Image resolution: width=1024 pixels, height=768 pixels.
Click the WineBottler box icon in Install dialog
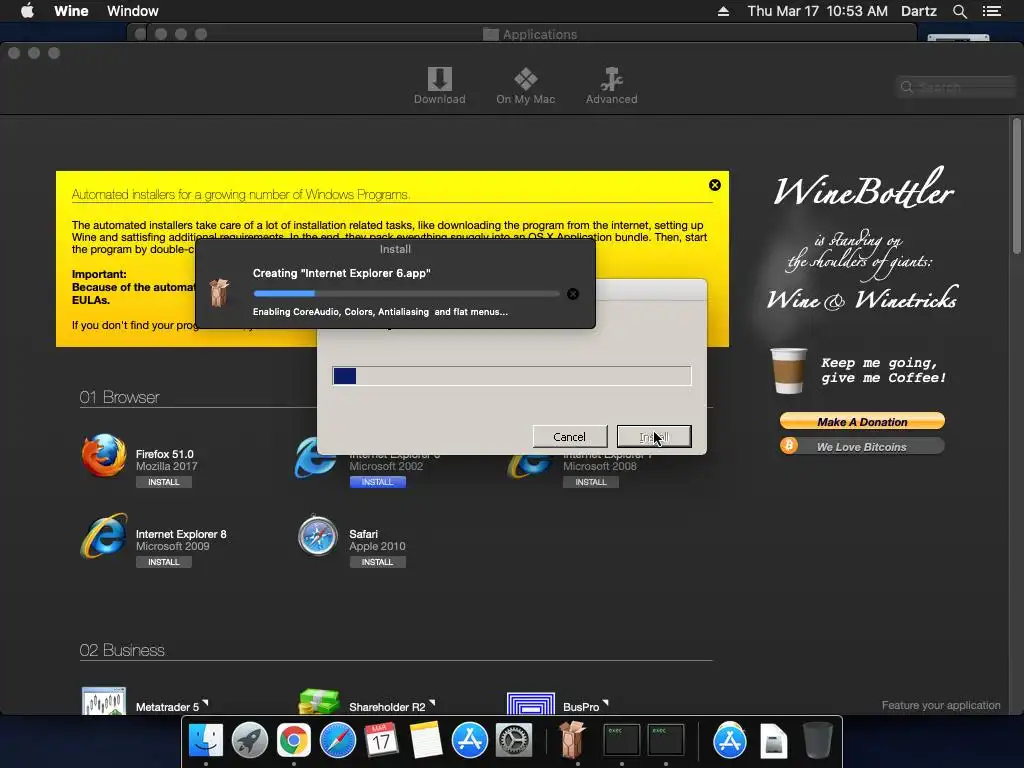click(219, 293)
